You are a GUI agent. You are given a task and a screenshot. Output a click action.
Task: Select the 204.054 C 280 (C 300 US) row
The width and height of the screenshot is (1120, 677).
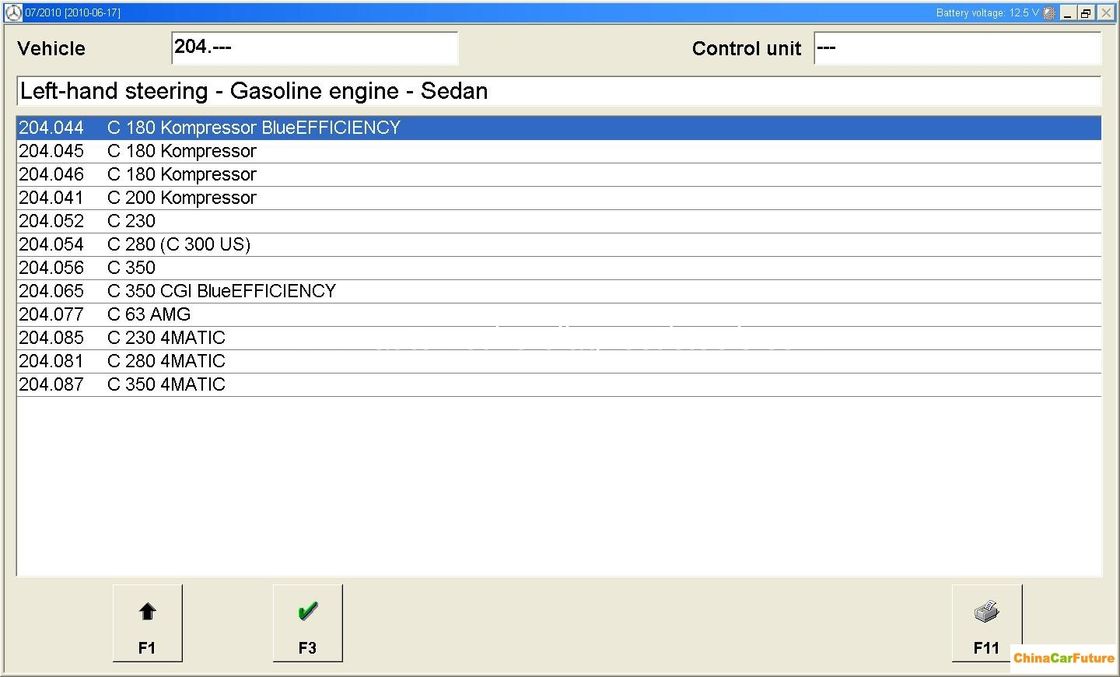pyautogui.click(x=559, y=245)
